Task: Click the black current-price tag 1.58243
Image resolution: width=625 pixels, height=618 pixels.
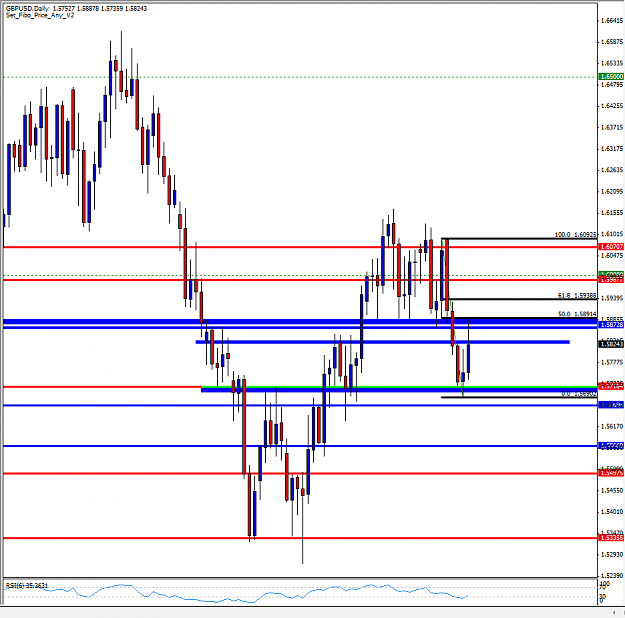Action: click(611, 344)
